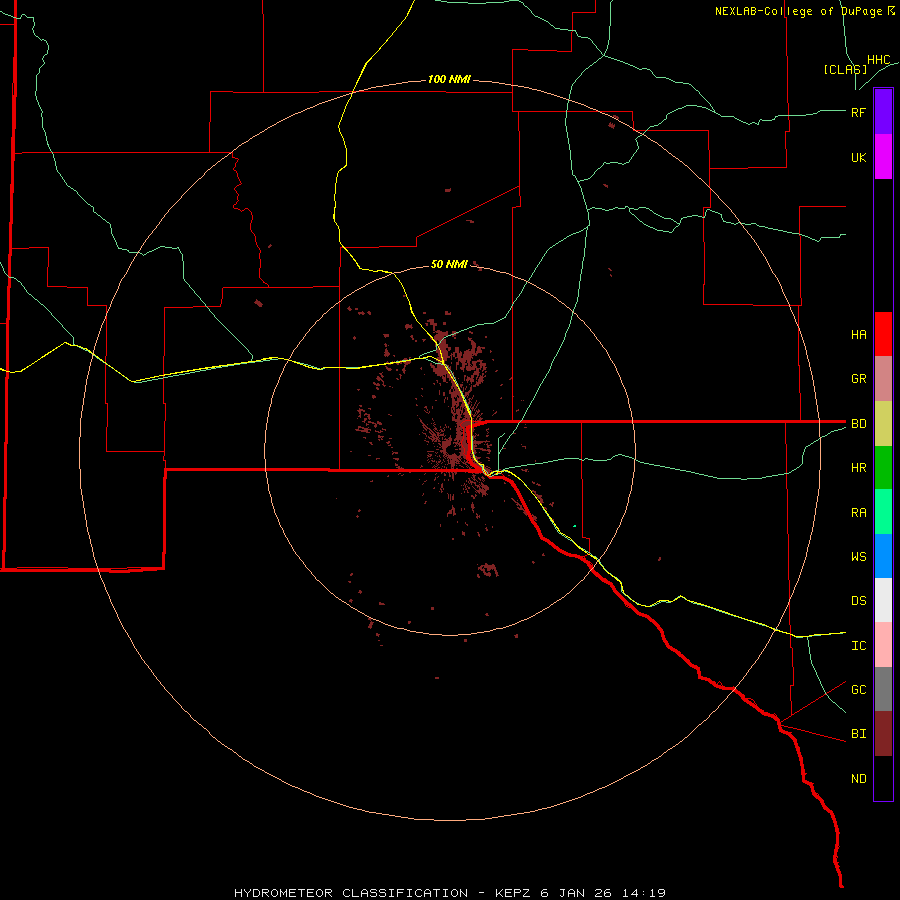Image resolution: width=900 pixels, height=900 pixels.
Task: Click the blue WS legend swatch
Action: [x=883, y=556]
